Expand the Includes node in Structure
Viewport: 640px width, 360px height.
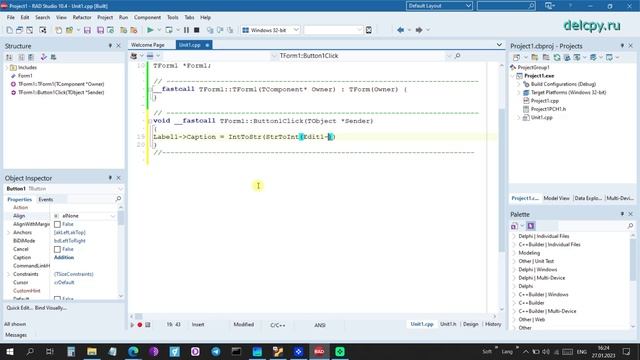tap(7, 67)
